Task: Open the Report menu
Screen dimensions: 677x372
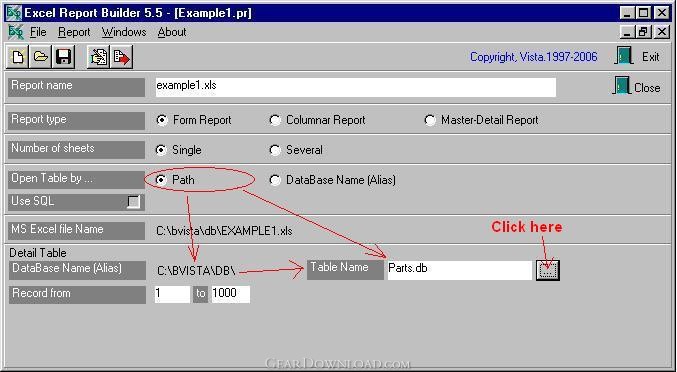Action: (74, 32)
